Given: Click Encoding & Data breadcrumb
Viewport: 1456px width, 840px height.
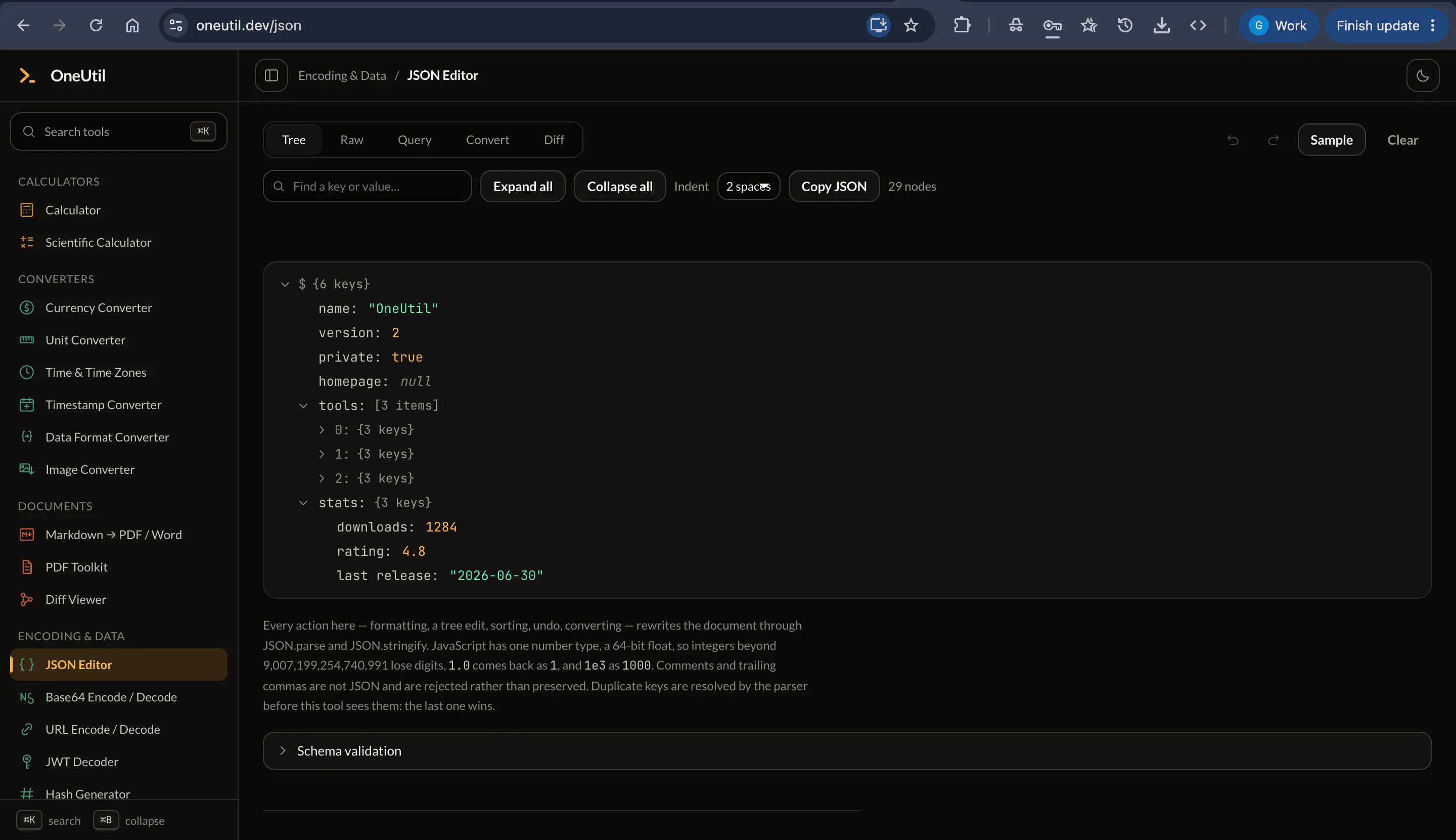Looking at the screenshot, I should coord(342,75).
